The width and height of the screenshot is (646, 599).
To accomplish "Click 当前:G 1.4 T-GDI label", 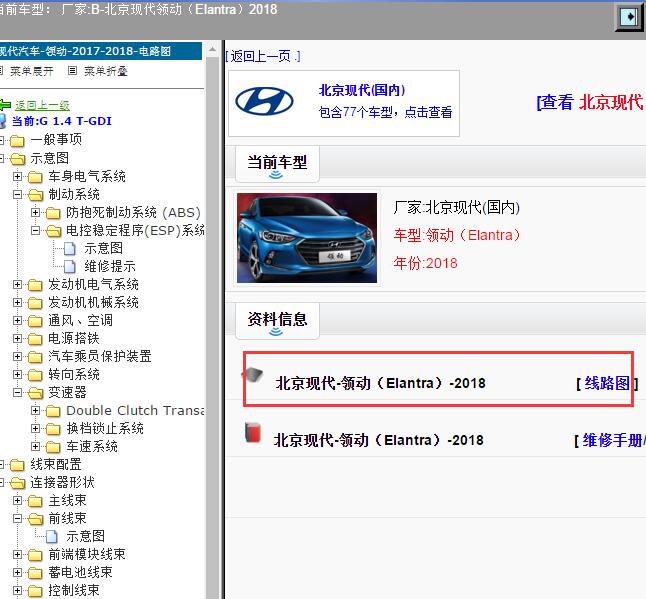I will [x=62, y=121].
